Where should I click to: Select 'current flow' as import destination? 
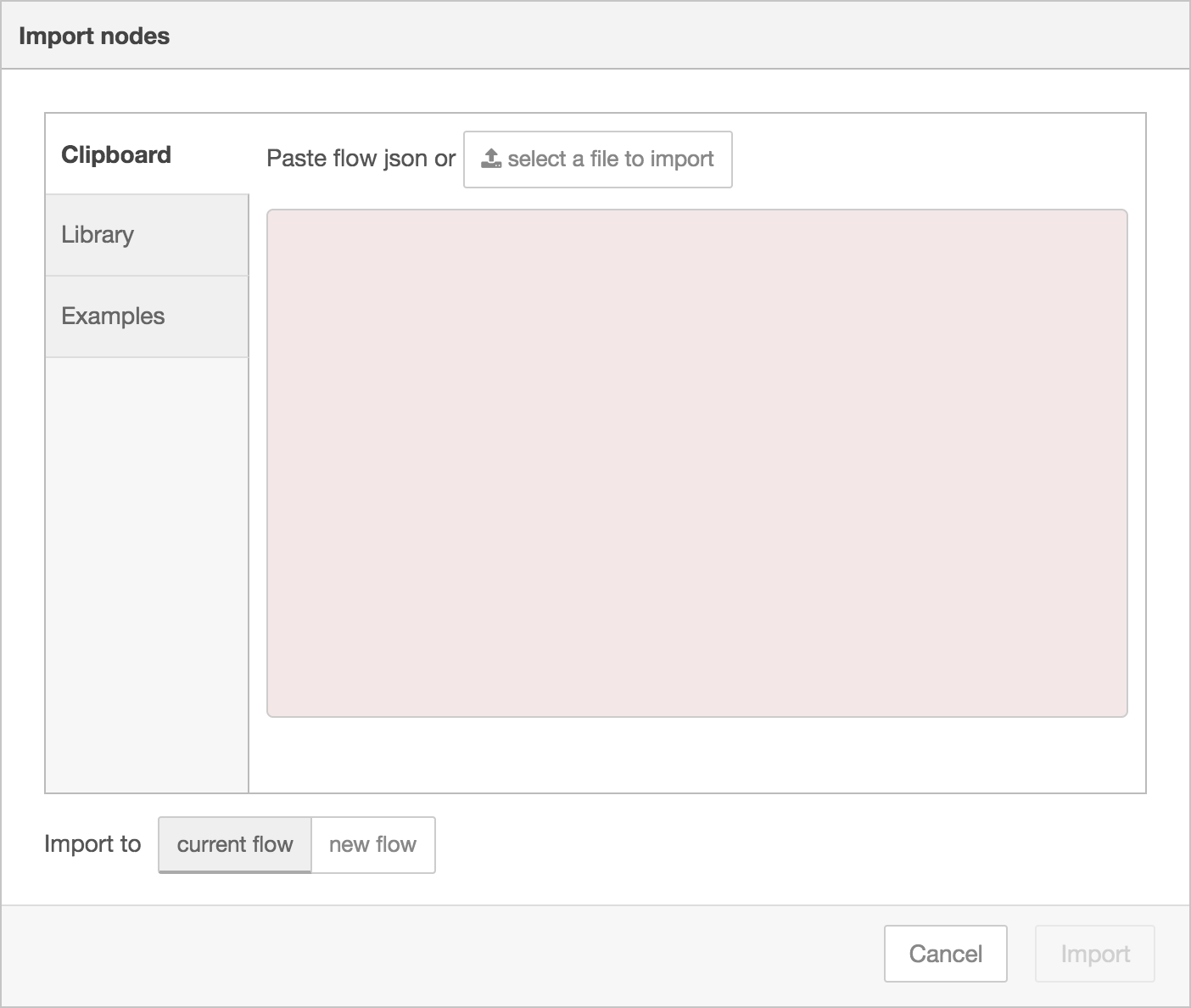[x=234, y=844]
